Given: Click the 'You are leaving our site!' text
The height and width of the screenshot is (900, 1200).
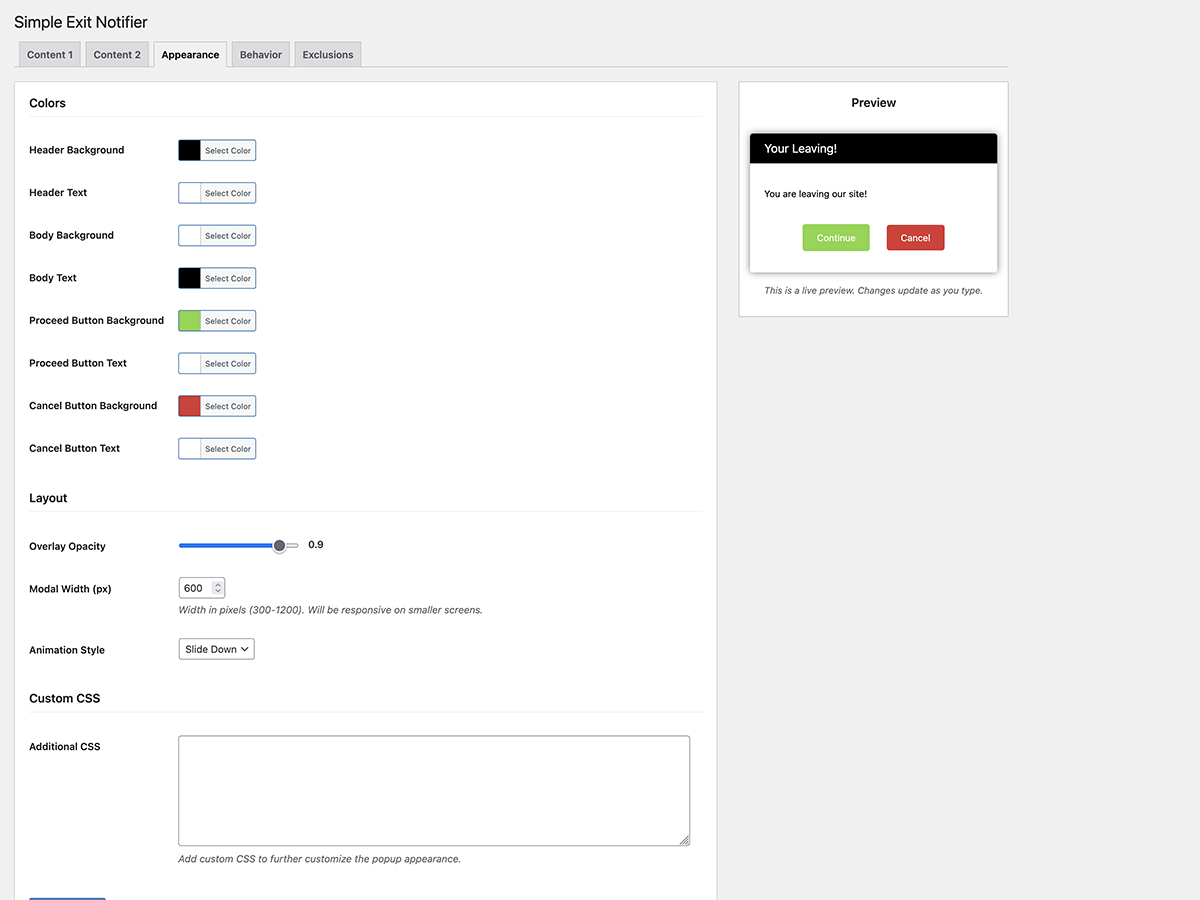Looking at the screenshot, I should click(x=815, y=194).
